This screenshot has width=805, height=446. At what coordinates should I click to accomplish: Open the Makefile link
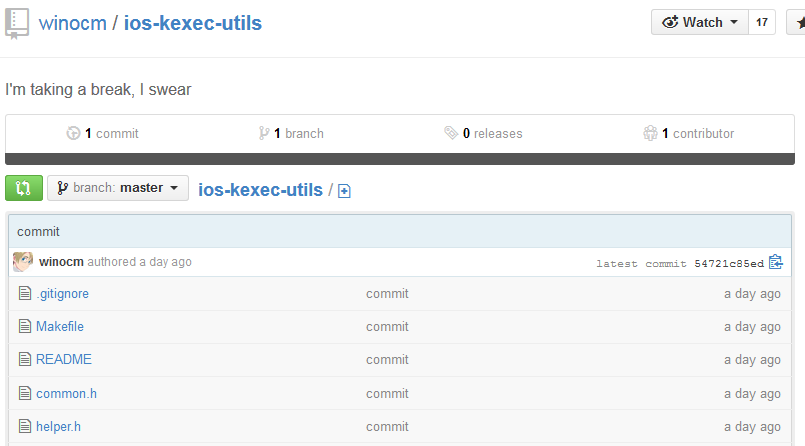(60, 326)
